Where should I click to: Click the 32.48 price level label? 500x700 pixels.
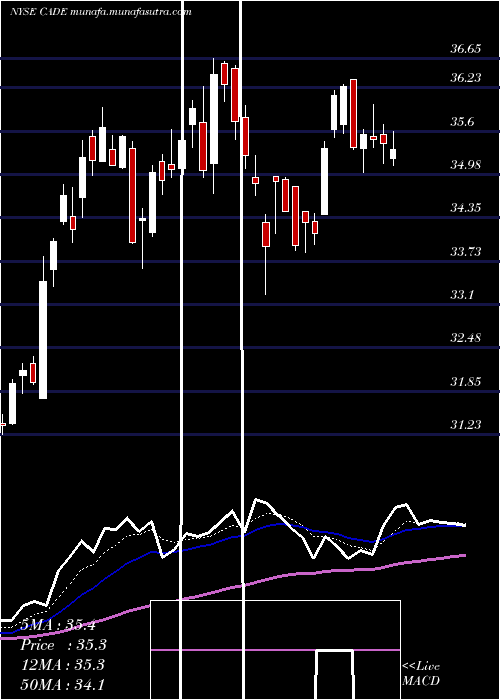[465, 338]
